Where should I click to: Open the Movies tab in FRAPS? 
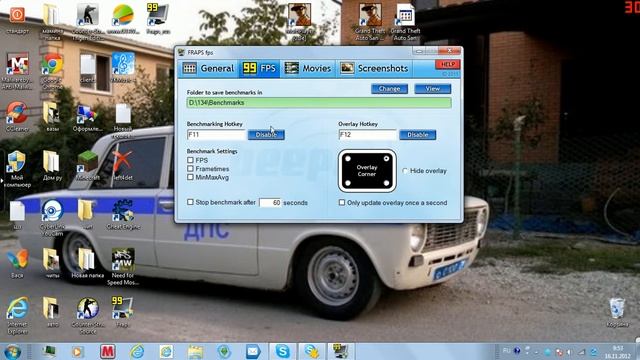point(308,69)
